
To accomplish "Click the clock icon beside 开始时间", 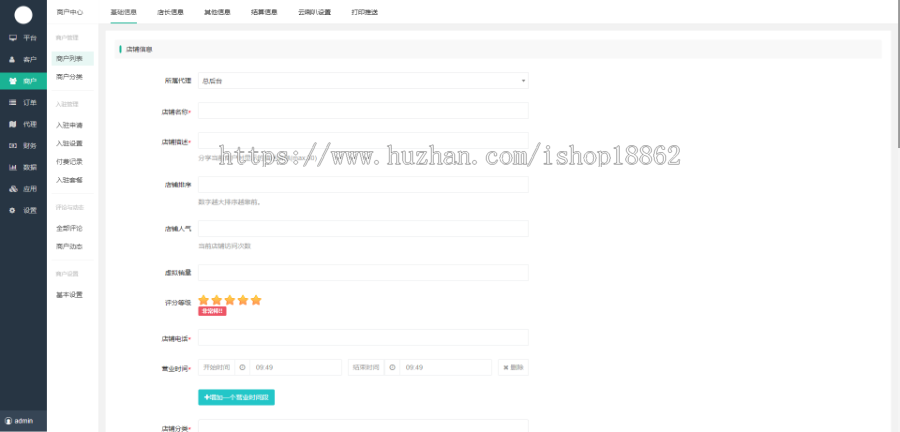I will point(242,367).
